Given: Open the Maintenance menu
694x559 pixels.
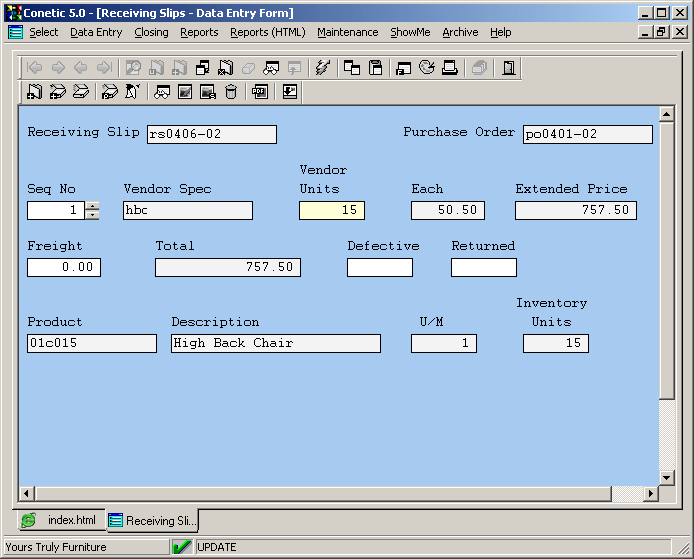Looking at the screenshot, I should (348, 32).
